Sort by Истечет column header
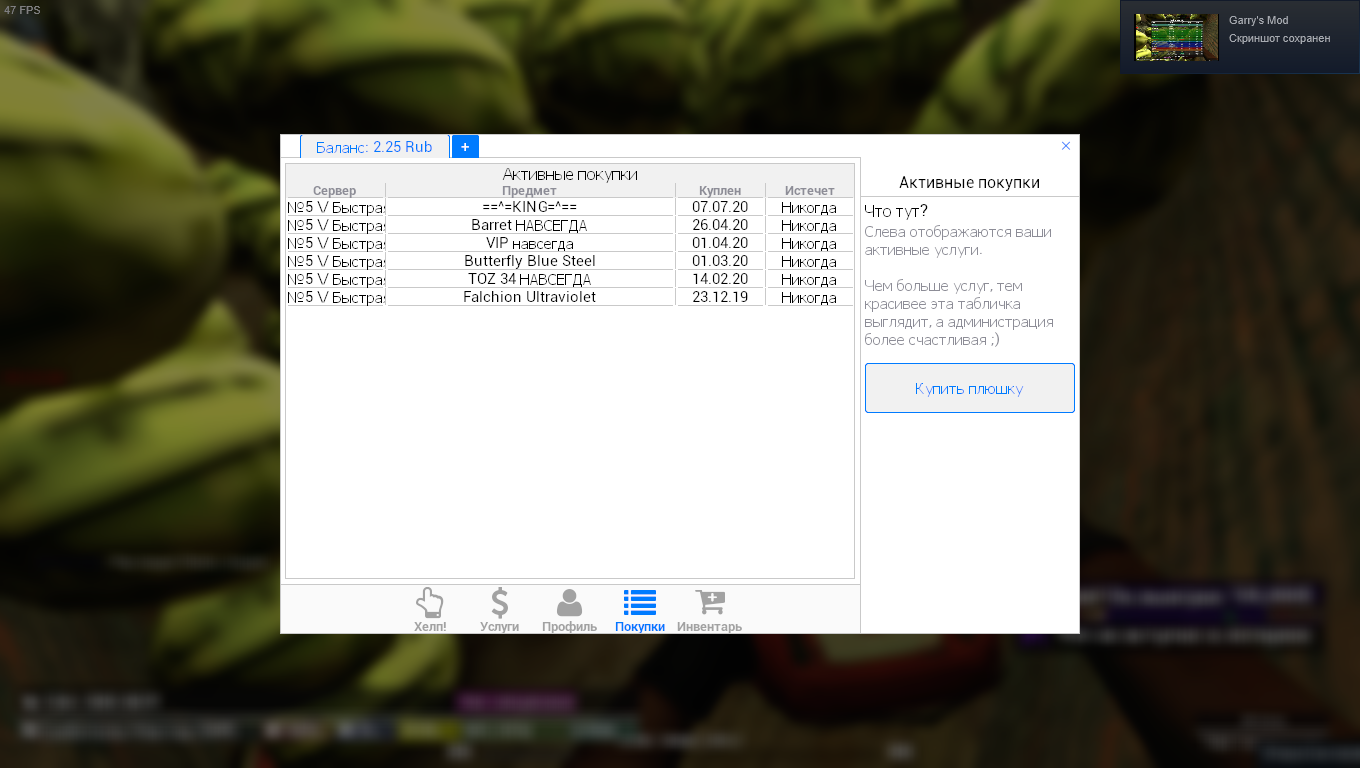 810,191
